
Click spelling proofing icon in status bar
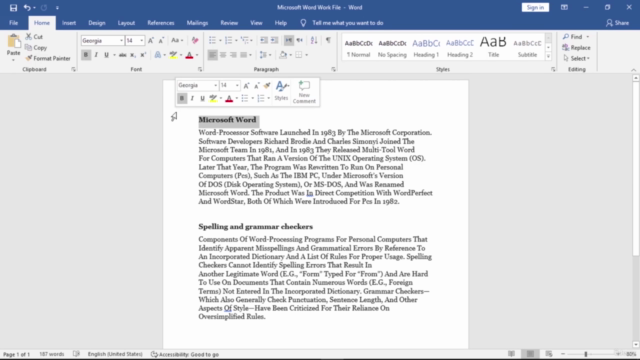coord(76,354)
